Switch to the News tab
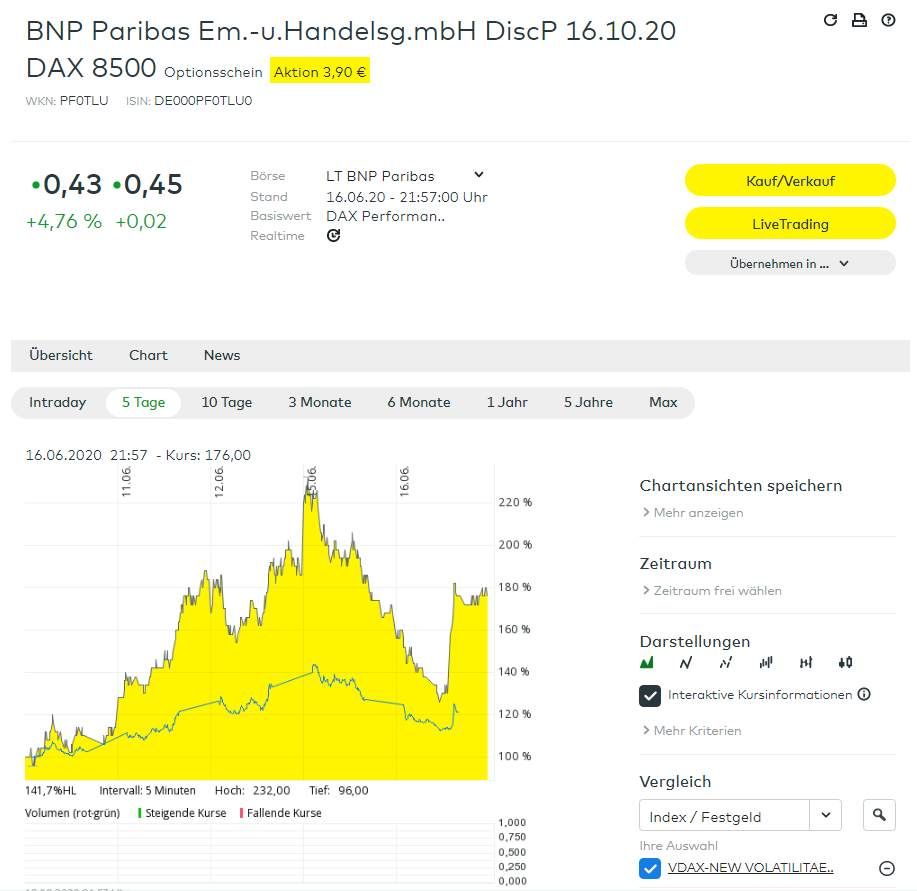This screenshot has width=917, height=891. point(222,355)
